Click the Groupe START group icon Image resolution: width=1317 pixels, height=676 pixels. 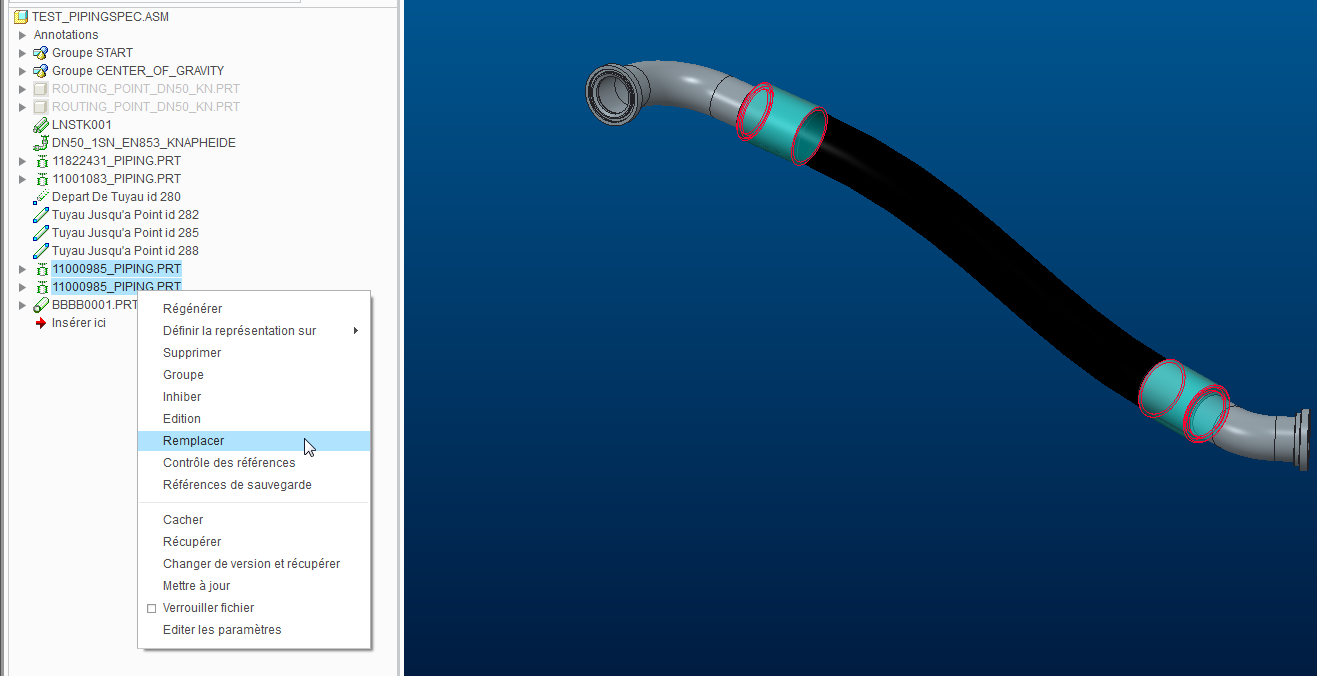[x=41, y=53]
